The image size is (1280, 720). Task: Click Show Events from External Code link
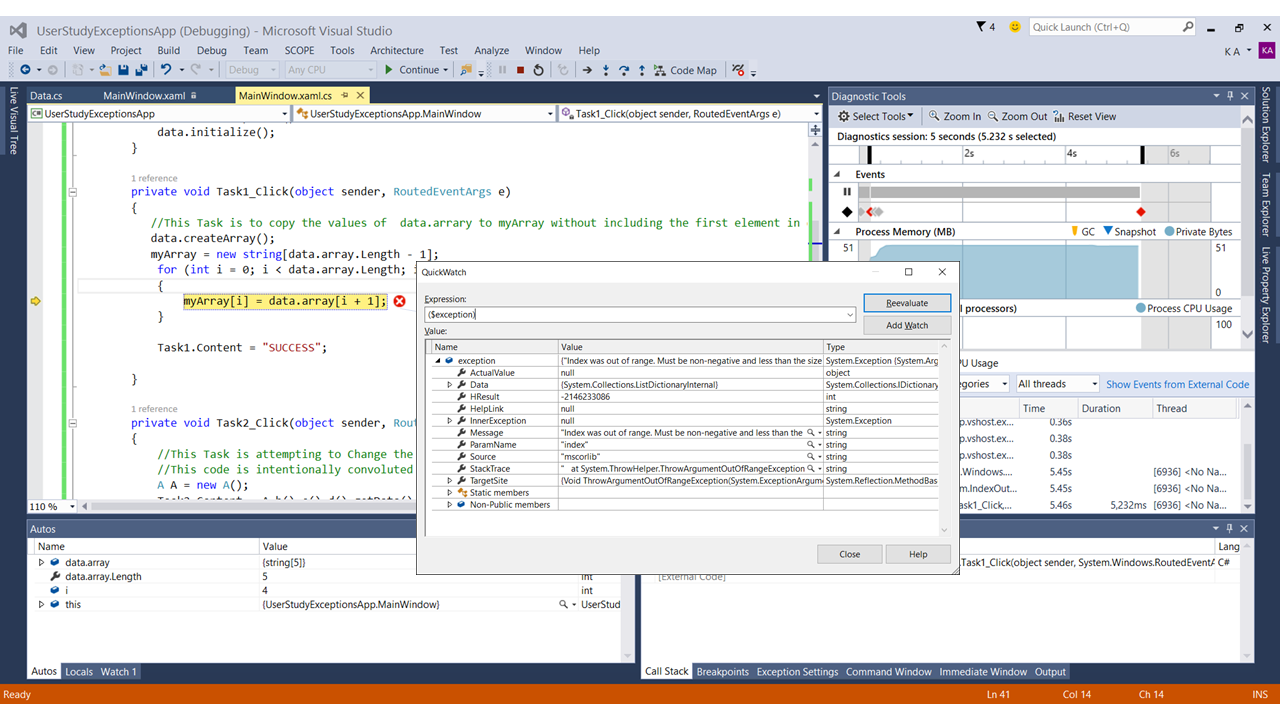(x=1178, y=384)
